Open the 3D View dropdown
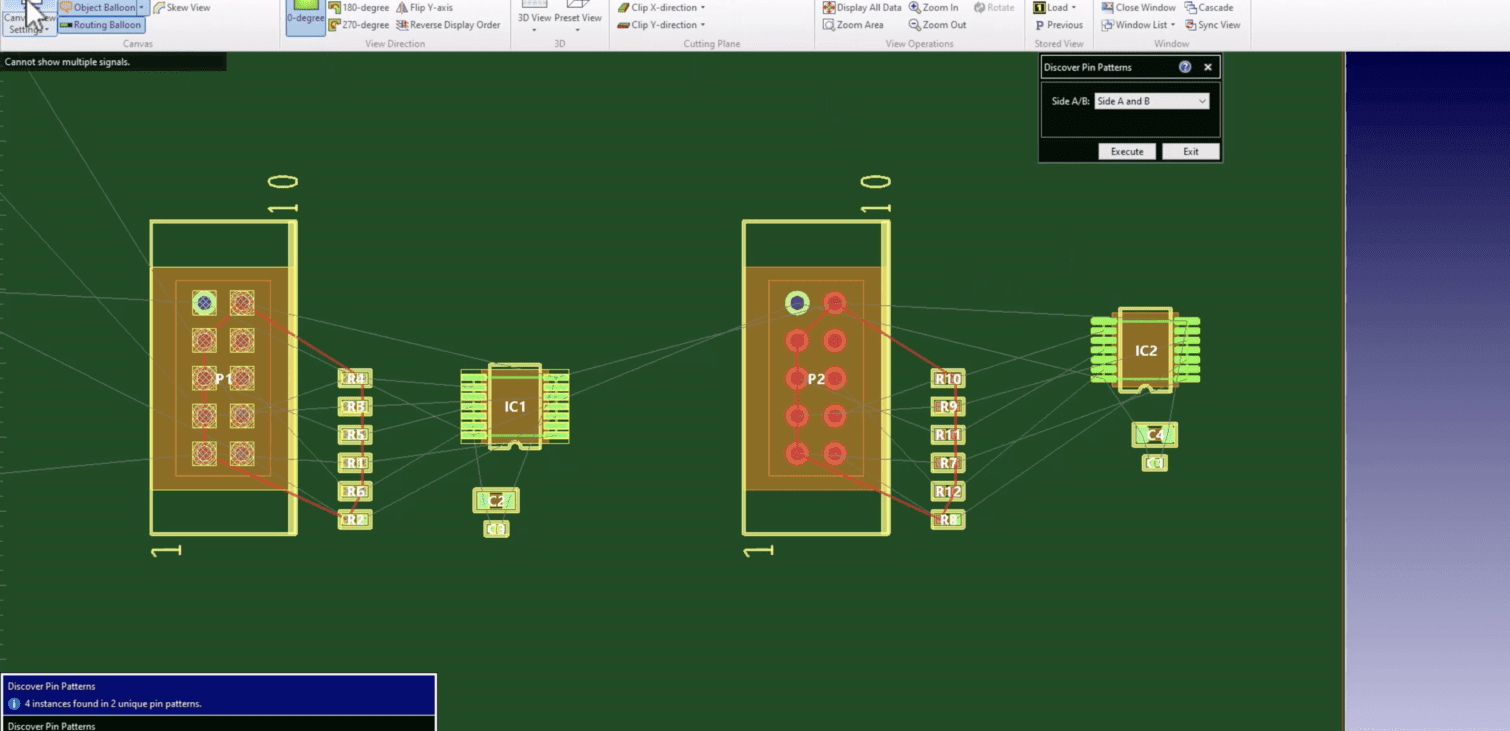Screen dimensions: 1510x731 point(534,18)
